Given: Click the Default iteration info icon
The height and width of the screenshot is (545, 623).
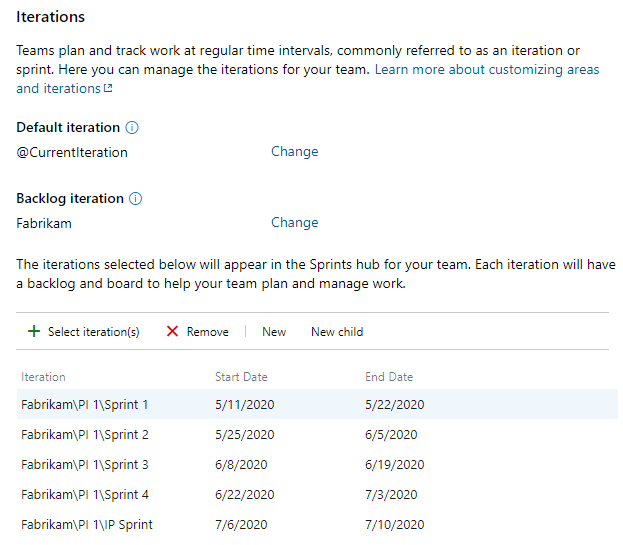Looking at the screenshot, I should pos(132,128).
